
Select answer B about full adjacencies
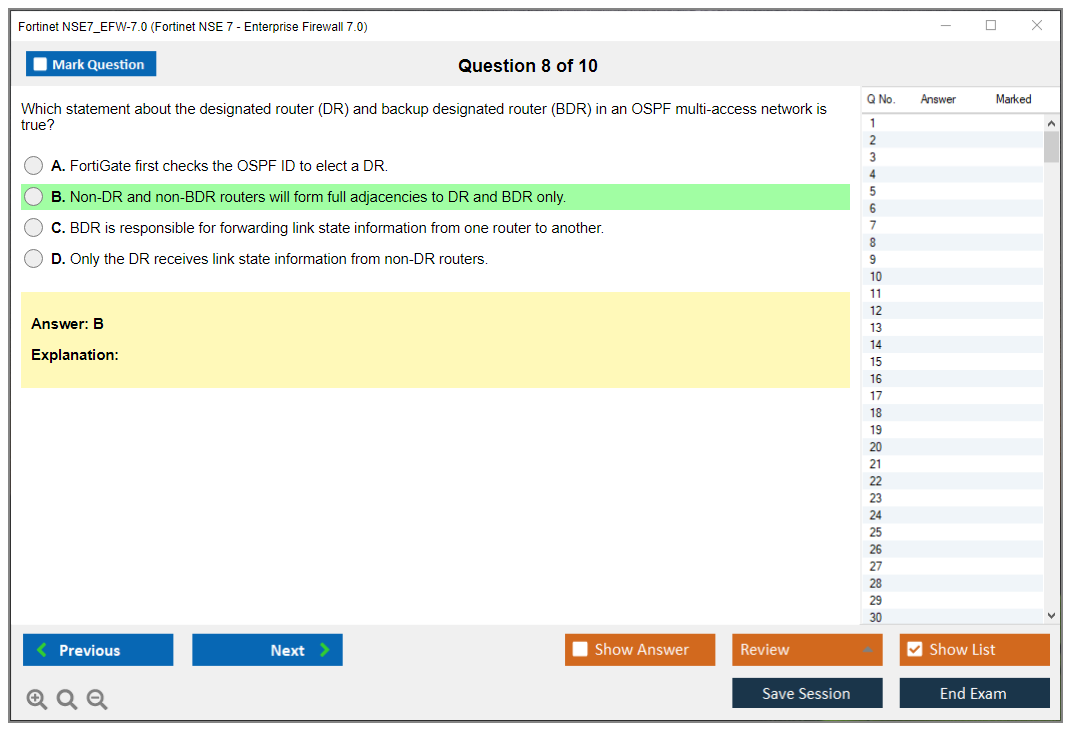tap(34, 197)
